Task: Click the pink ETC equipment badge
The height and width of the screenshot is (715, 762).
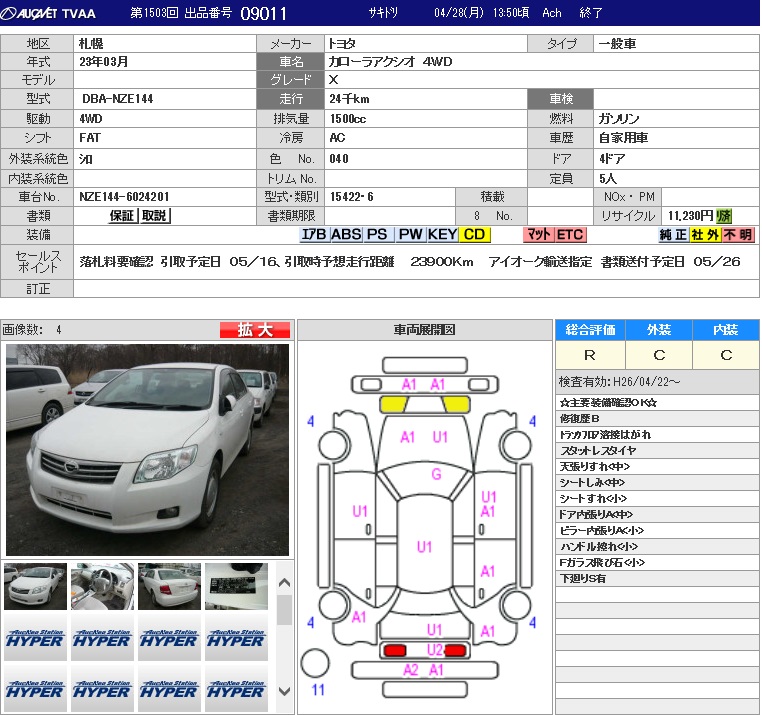Action: pyautogui.click(x=570, y=235)
